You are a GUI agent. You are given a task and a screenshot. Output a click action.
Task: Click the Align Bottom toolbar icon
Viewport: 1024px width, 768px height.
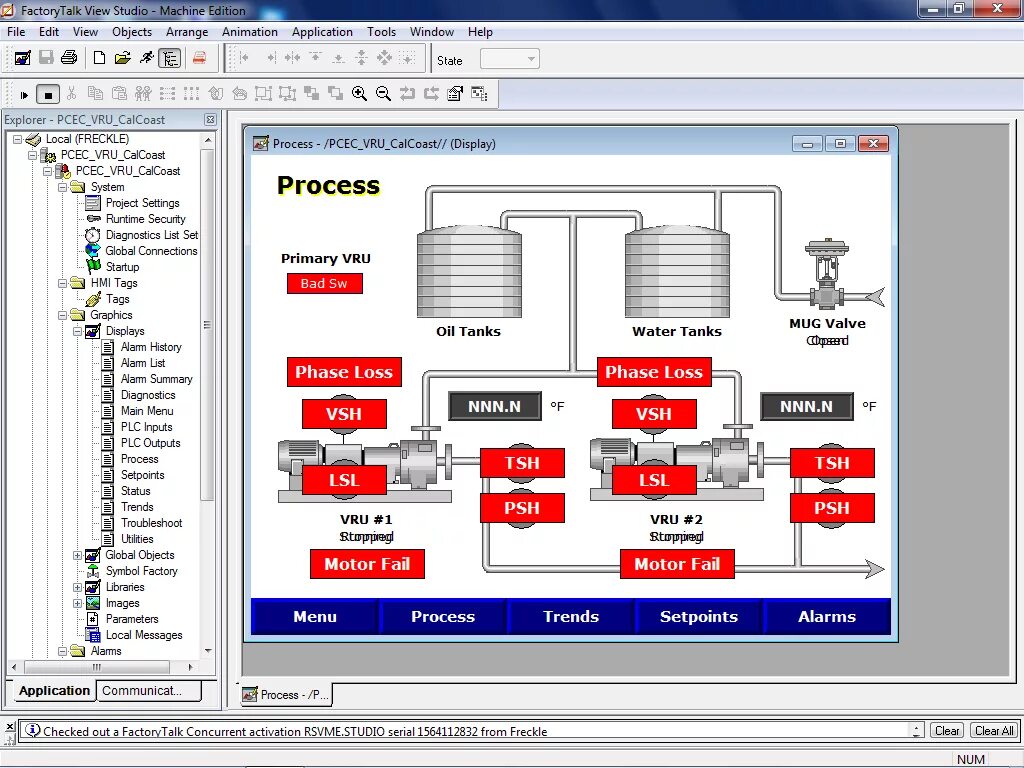coord(338,59)
